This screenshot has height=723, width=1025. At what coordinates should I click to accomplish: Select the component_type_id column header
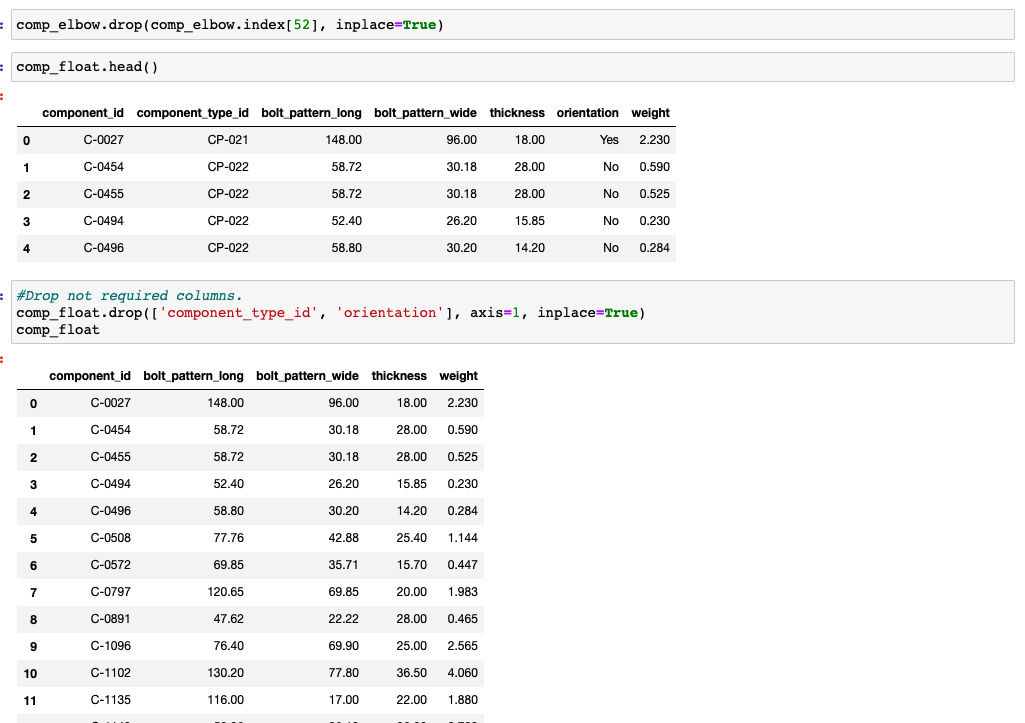point(192,112)
